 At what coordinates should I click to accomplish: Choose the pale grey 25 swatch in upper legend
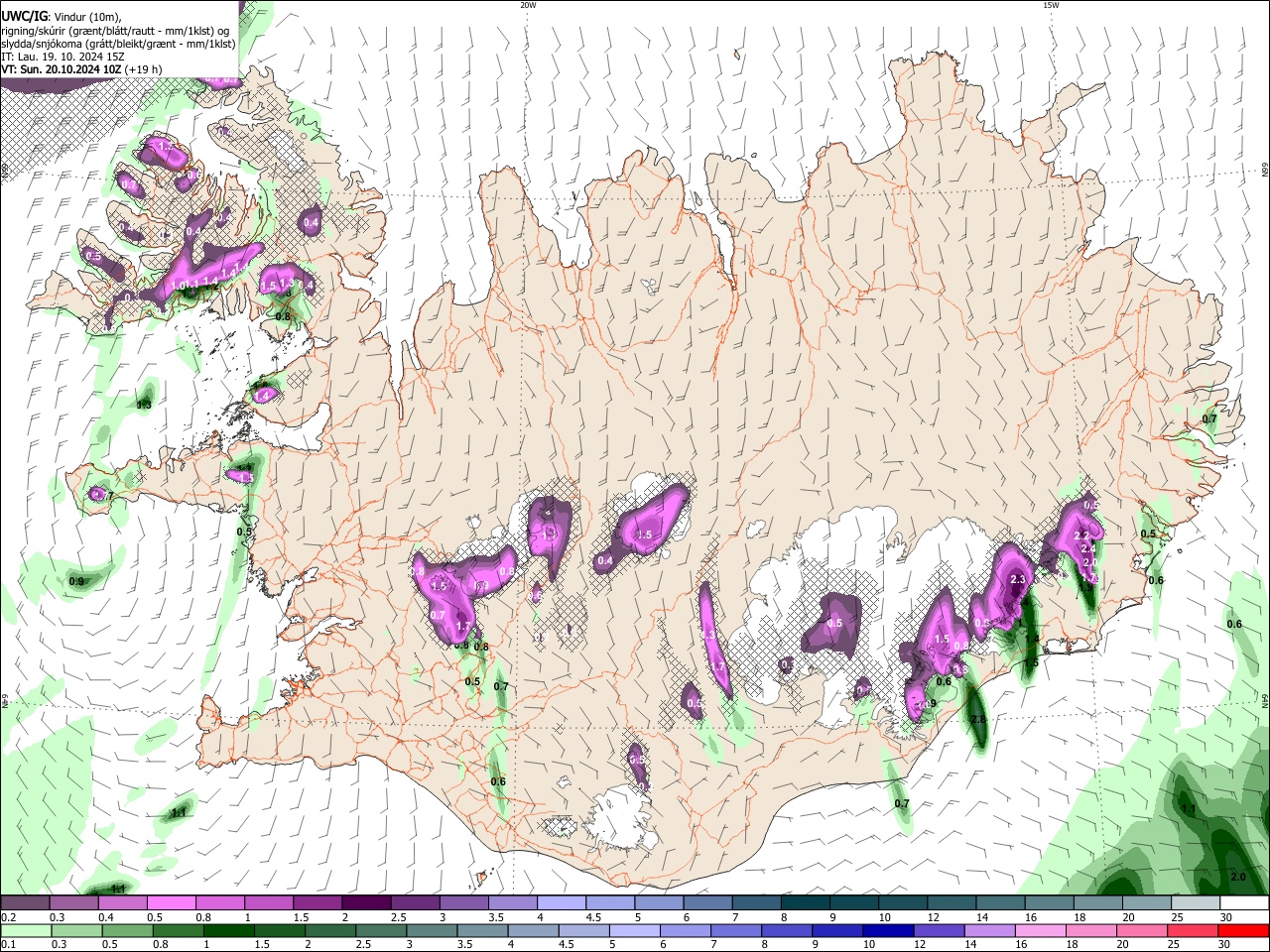(1197, 902)
